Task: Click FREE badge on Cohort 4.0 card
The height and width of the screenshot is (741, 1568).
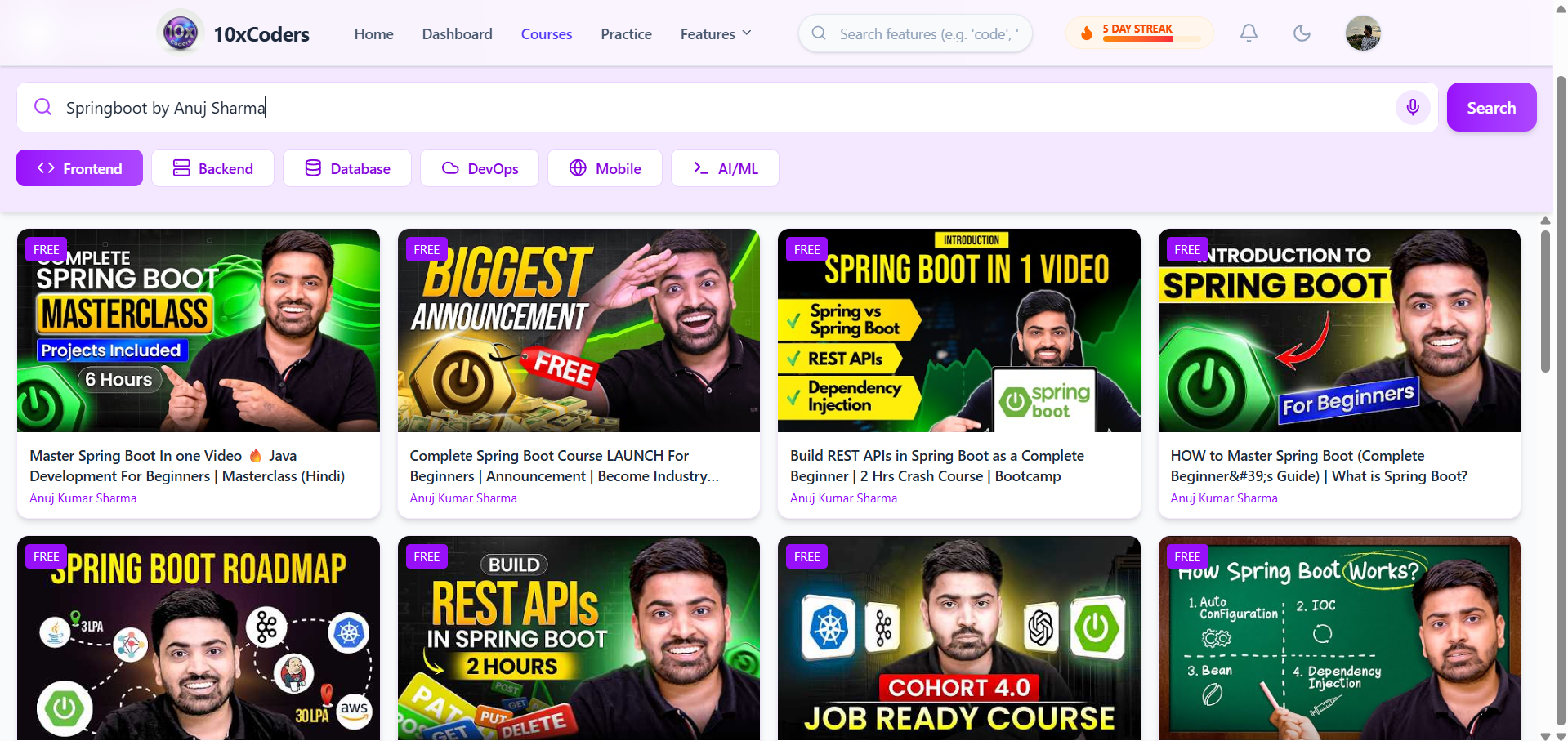Action: pos(806,556)
